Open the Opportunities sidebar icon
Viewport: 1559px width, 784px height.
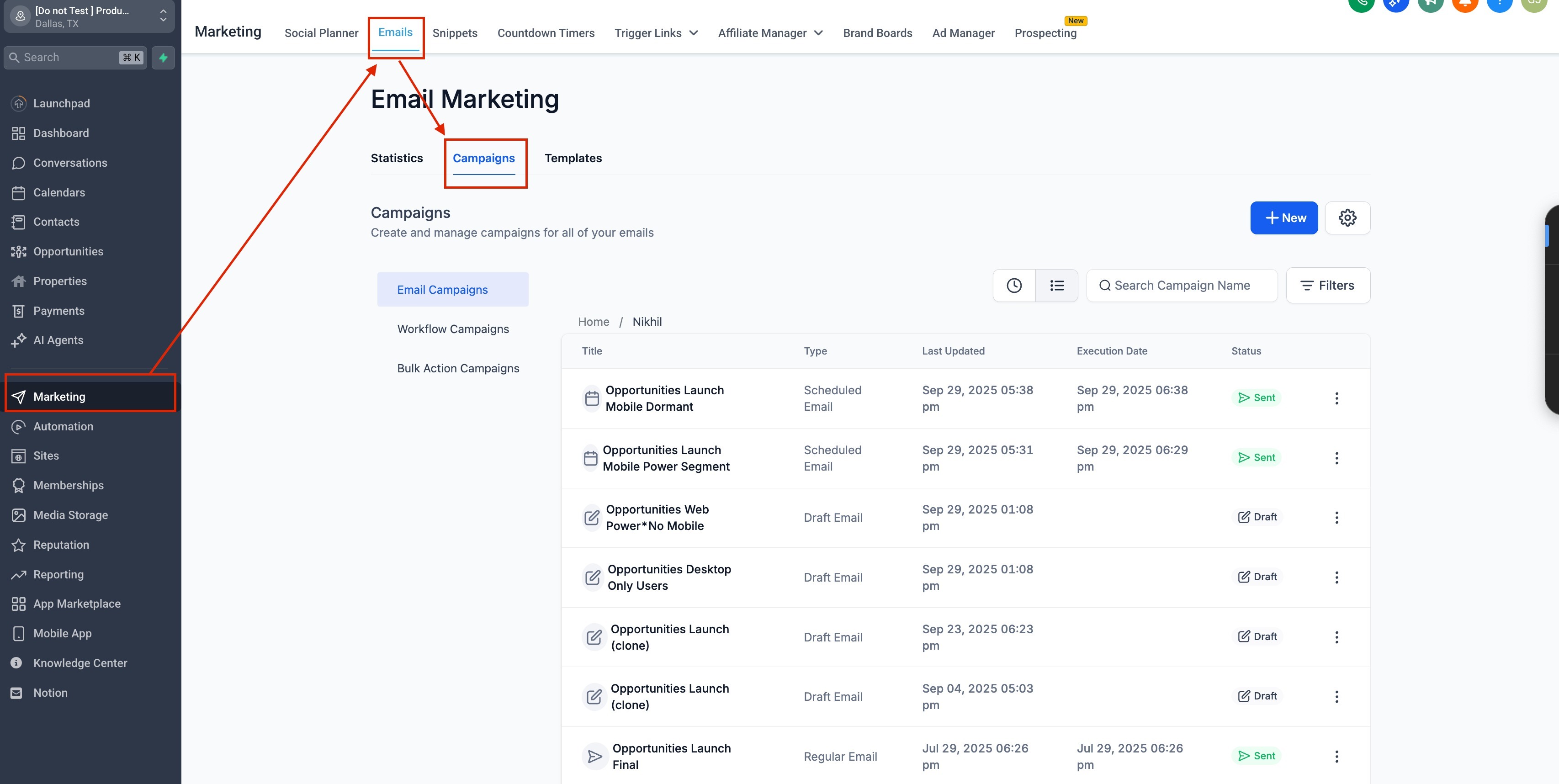[x=19, y=252]
